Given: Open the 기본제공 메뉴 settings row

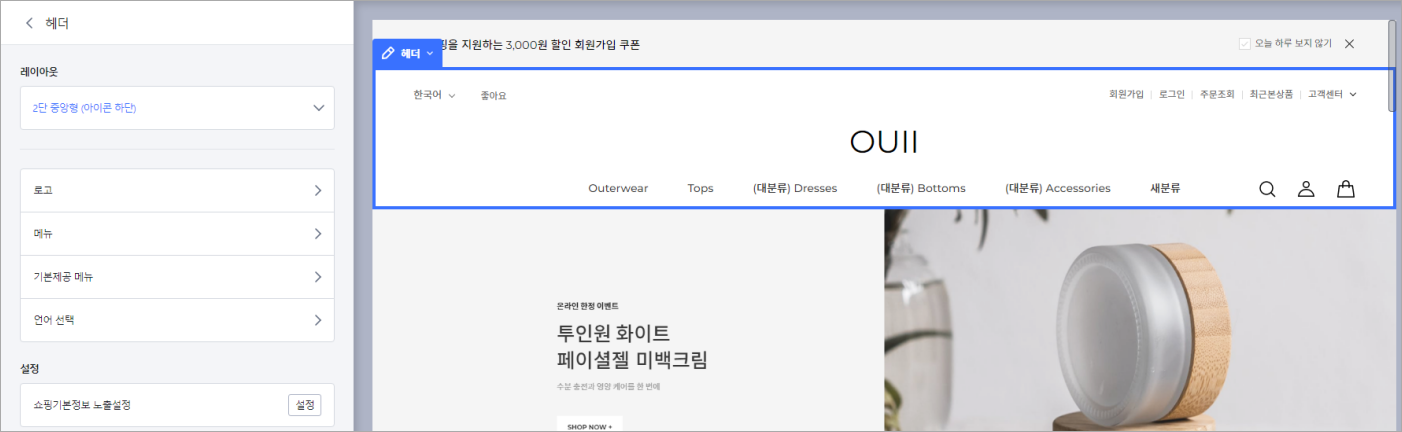Looking at the screenshot, I should tap(177, 277).
